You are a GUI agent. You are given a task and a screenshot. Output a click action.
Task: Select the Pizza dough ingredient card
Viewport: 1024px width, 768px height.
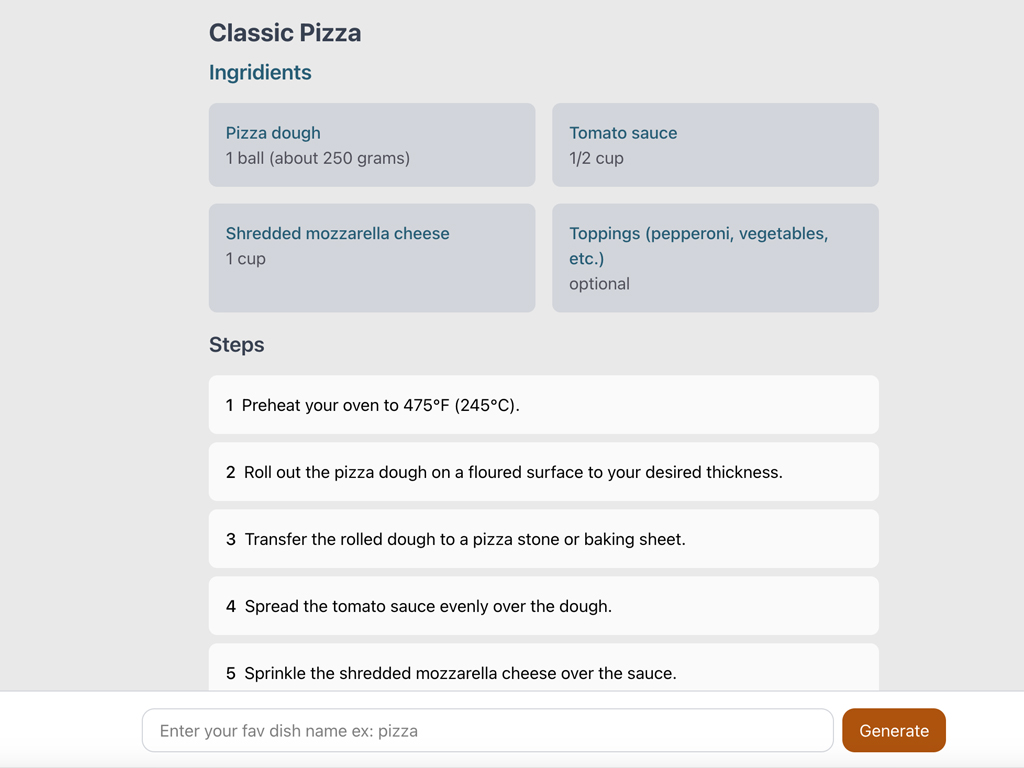pyautogui.click(x=371, y=145)
